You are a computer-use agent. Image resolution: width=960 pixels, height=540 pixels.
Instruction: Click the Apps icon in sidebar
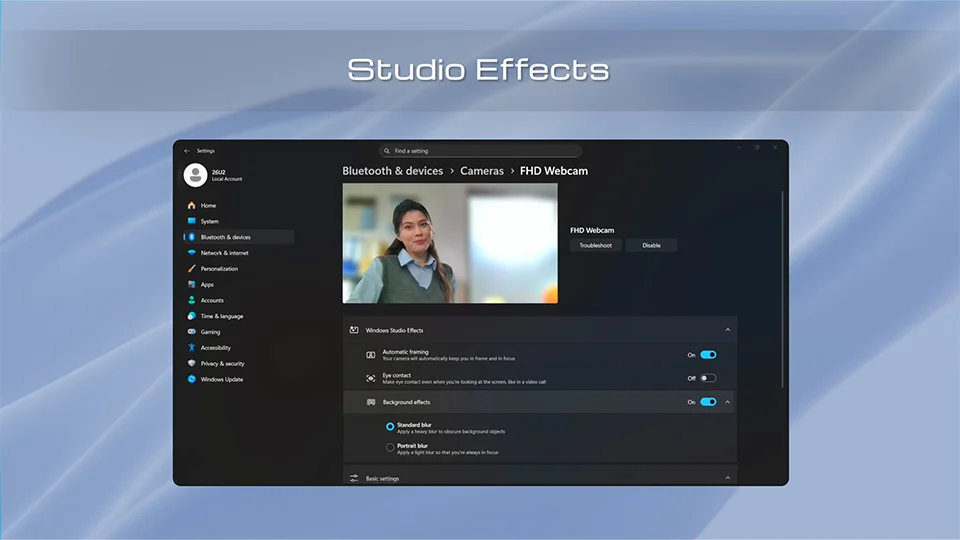192,284
